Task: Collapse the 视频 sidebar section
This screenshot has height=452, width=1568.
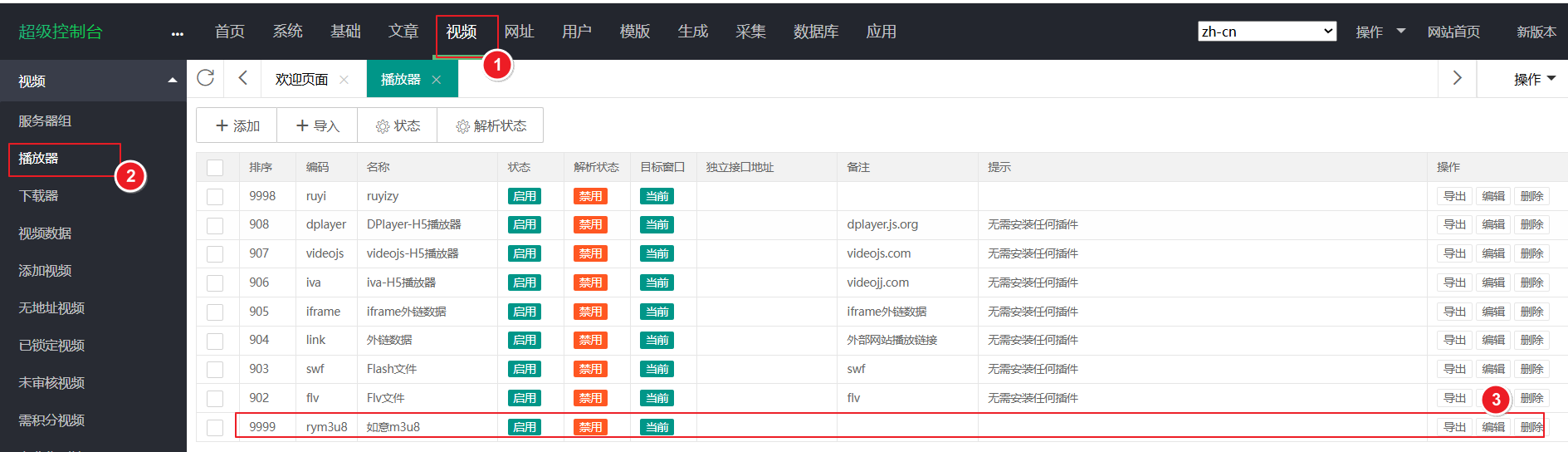Action: 172,81
